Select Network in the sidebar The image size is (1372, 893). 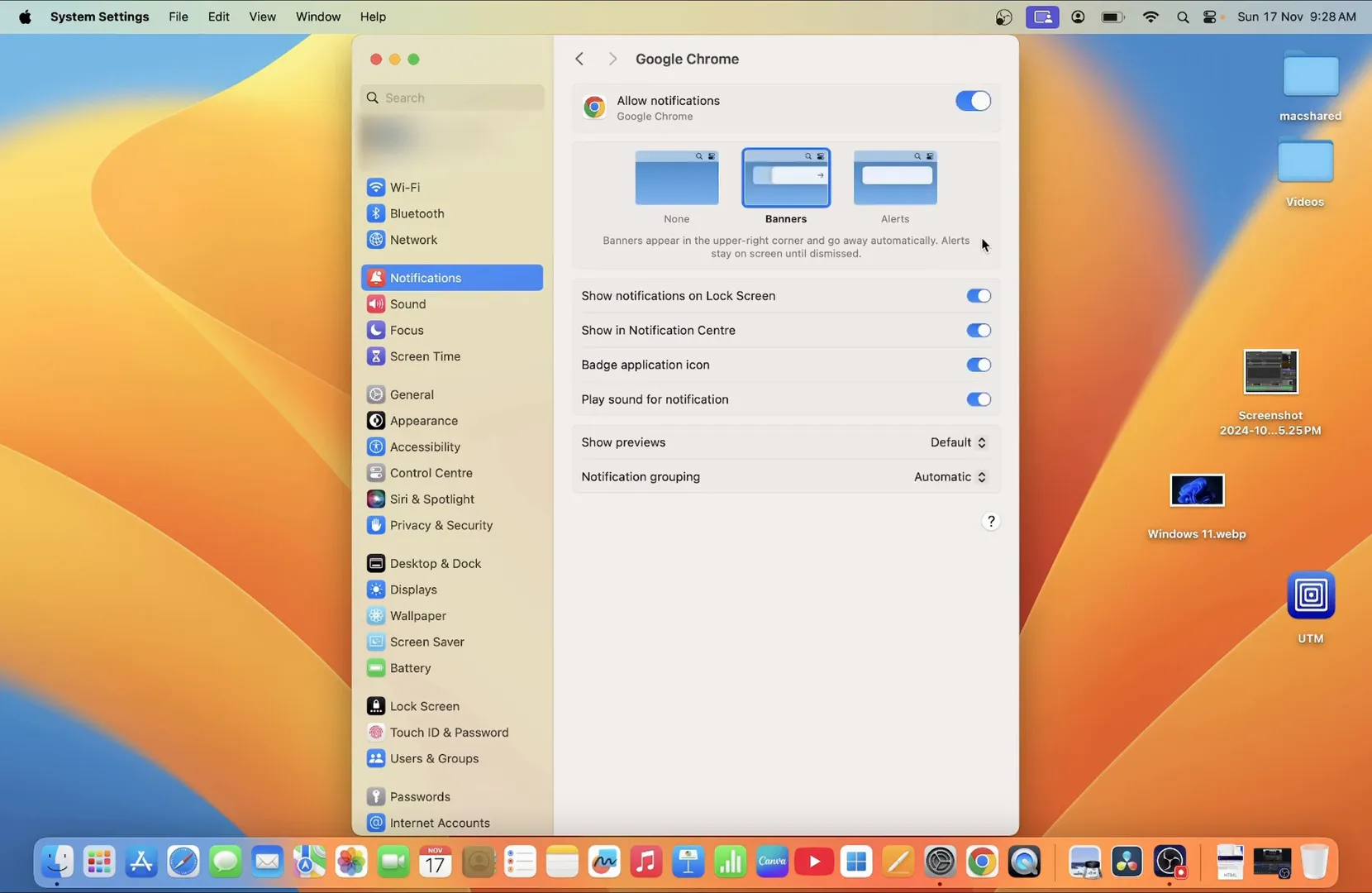coord(451,240)
